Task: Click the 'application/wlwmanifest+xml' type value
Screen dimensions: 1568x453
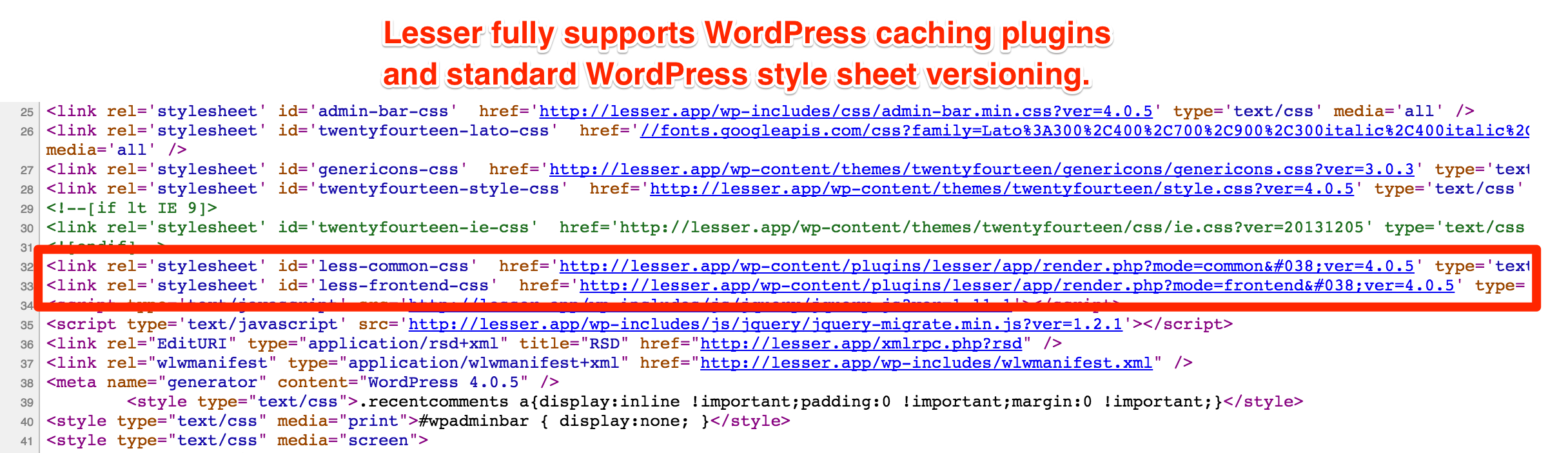Action: 484,363
